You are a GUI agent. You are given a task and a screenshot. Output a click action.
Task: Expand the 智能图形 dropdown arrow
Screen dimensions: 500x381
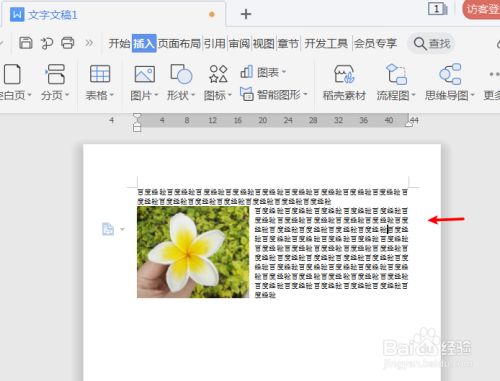click(x=305, y=94)
